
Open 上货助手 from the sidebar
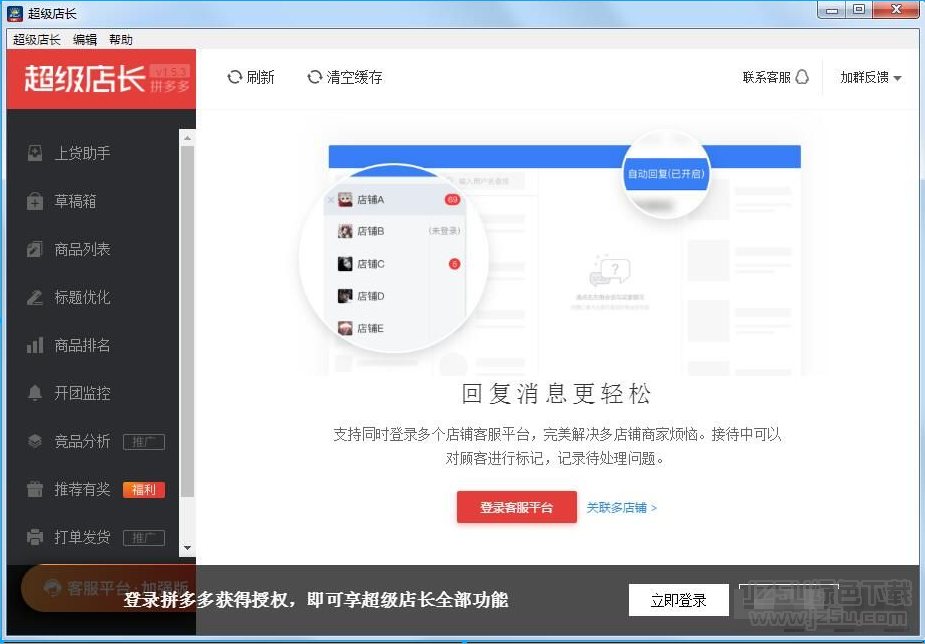coord(82,153)
